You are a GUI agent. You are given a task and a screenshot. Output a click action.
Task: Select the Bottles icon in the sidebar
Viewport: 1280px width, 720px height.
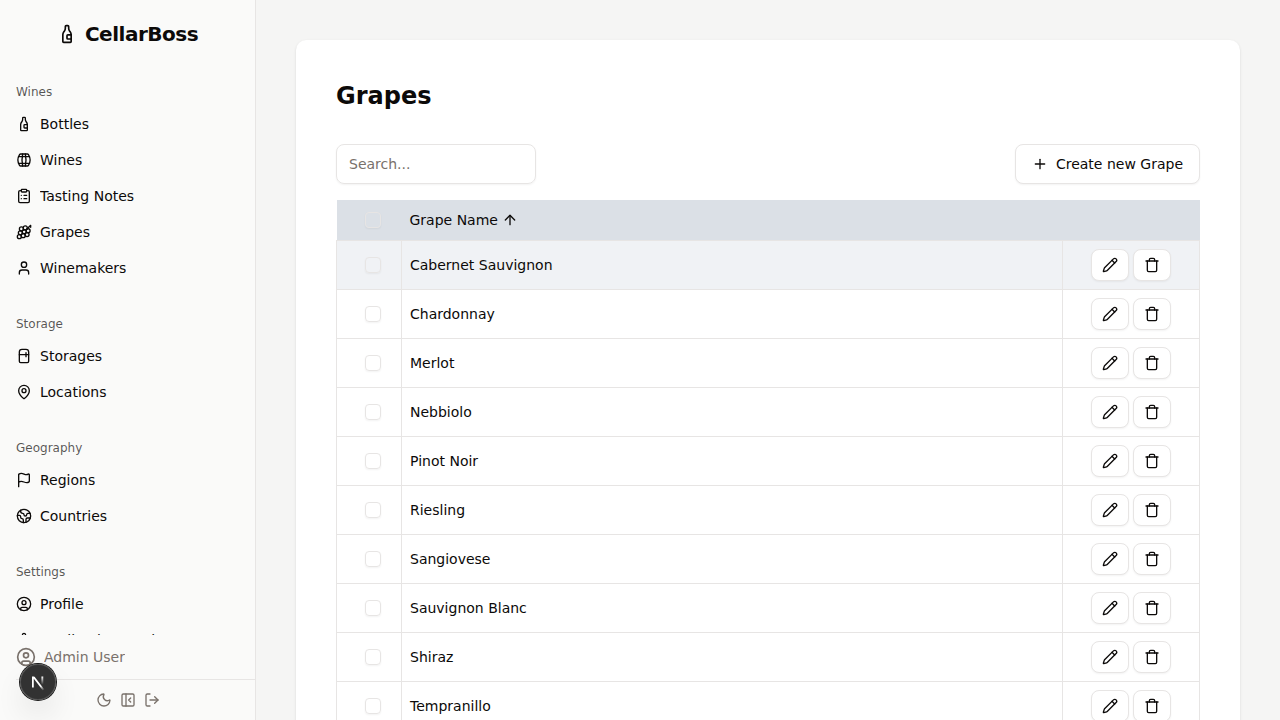pos(24,124)
